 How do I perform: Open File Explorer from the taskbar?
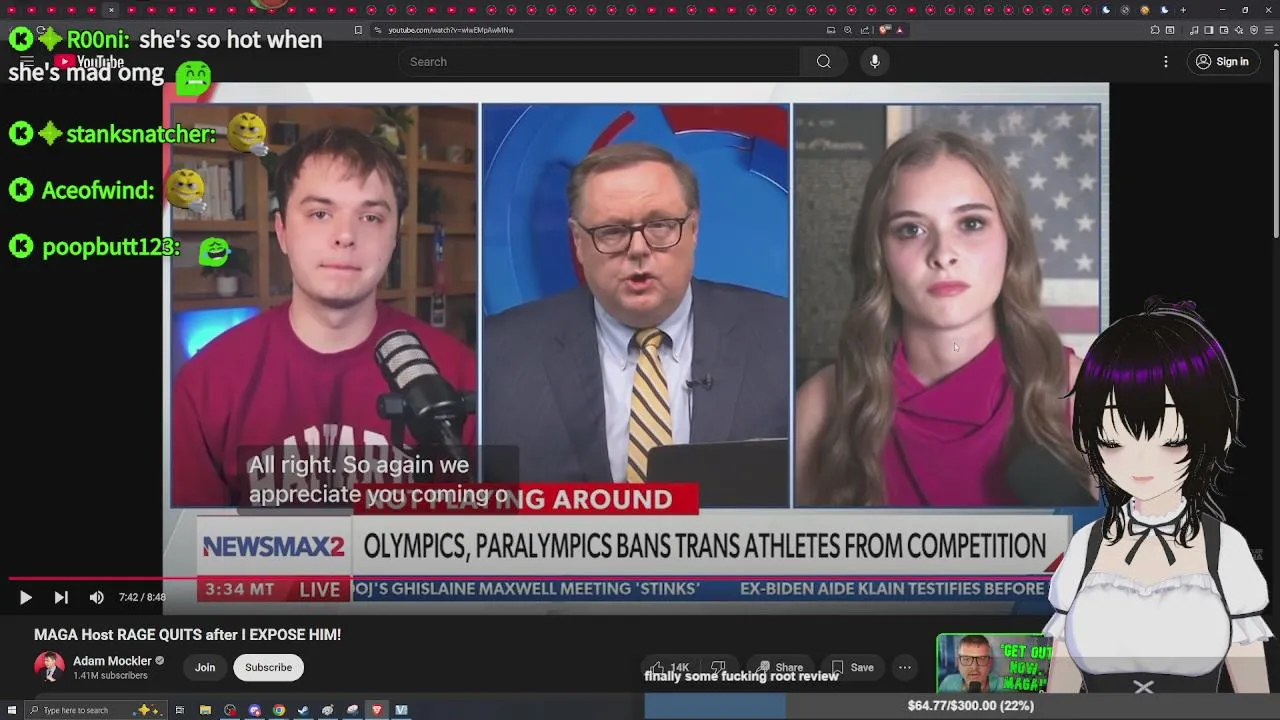click(205, 710)
